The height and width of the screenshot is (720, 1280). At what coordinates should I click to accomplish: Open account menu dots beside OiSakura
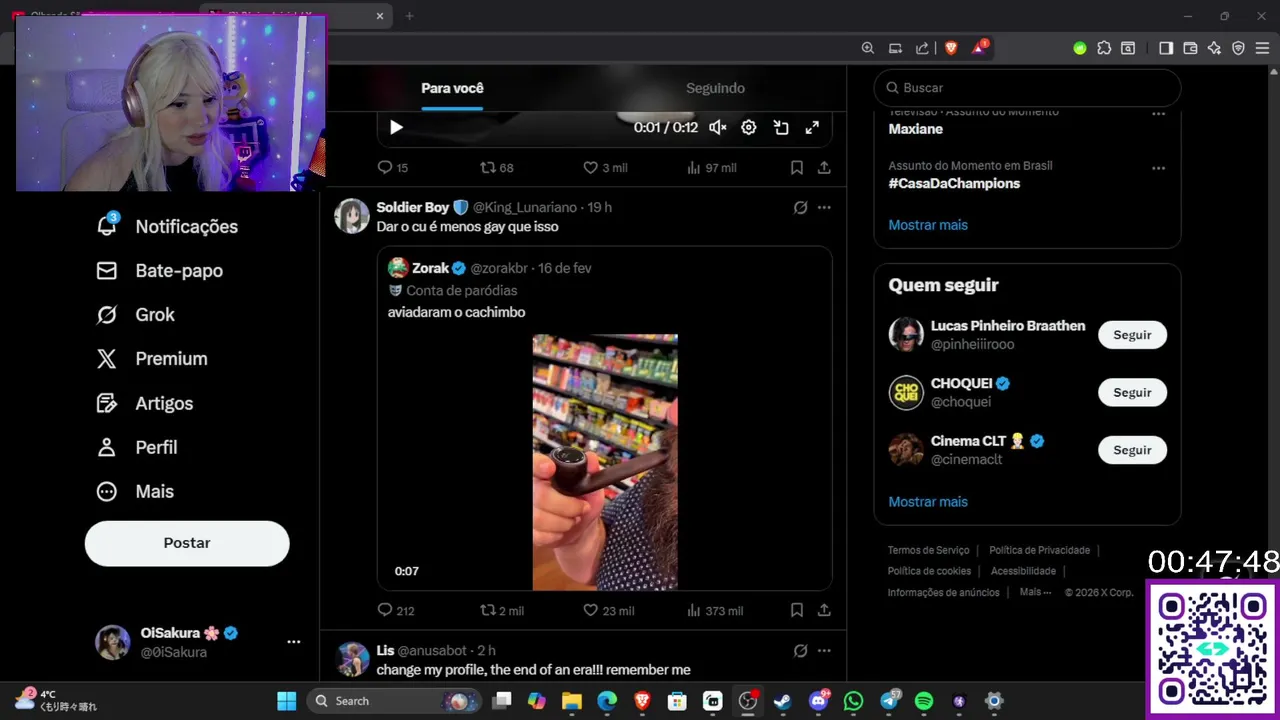294,642
